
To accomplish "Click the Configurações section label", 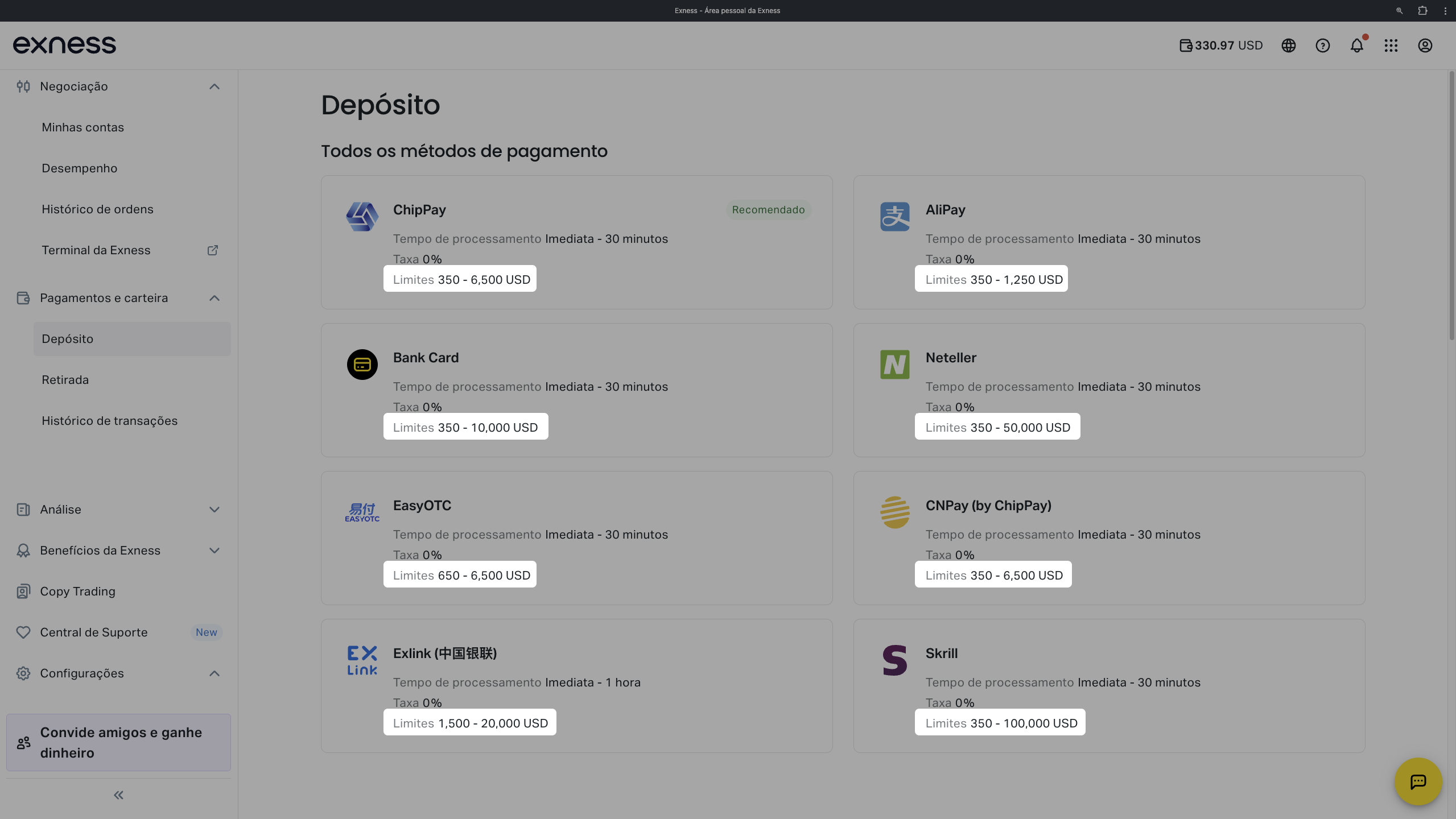I will 82,673.
